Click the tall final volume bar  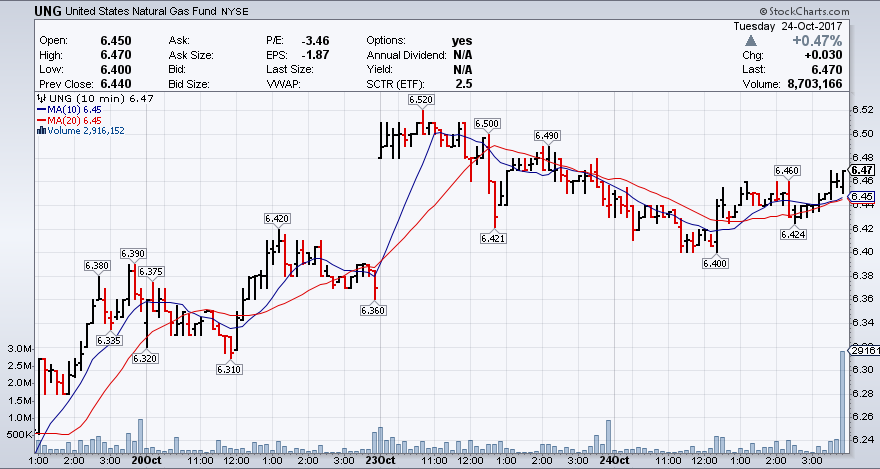(842, 401)
